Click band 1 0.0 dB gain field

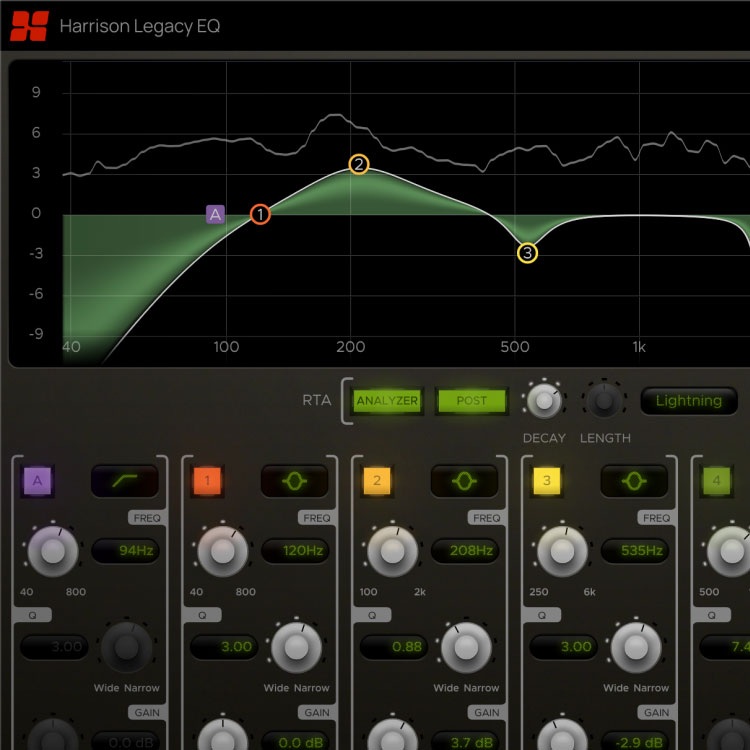point(295,741)
